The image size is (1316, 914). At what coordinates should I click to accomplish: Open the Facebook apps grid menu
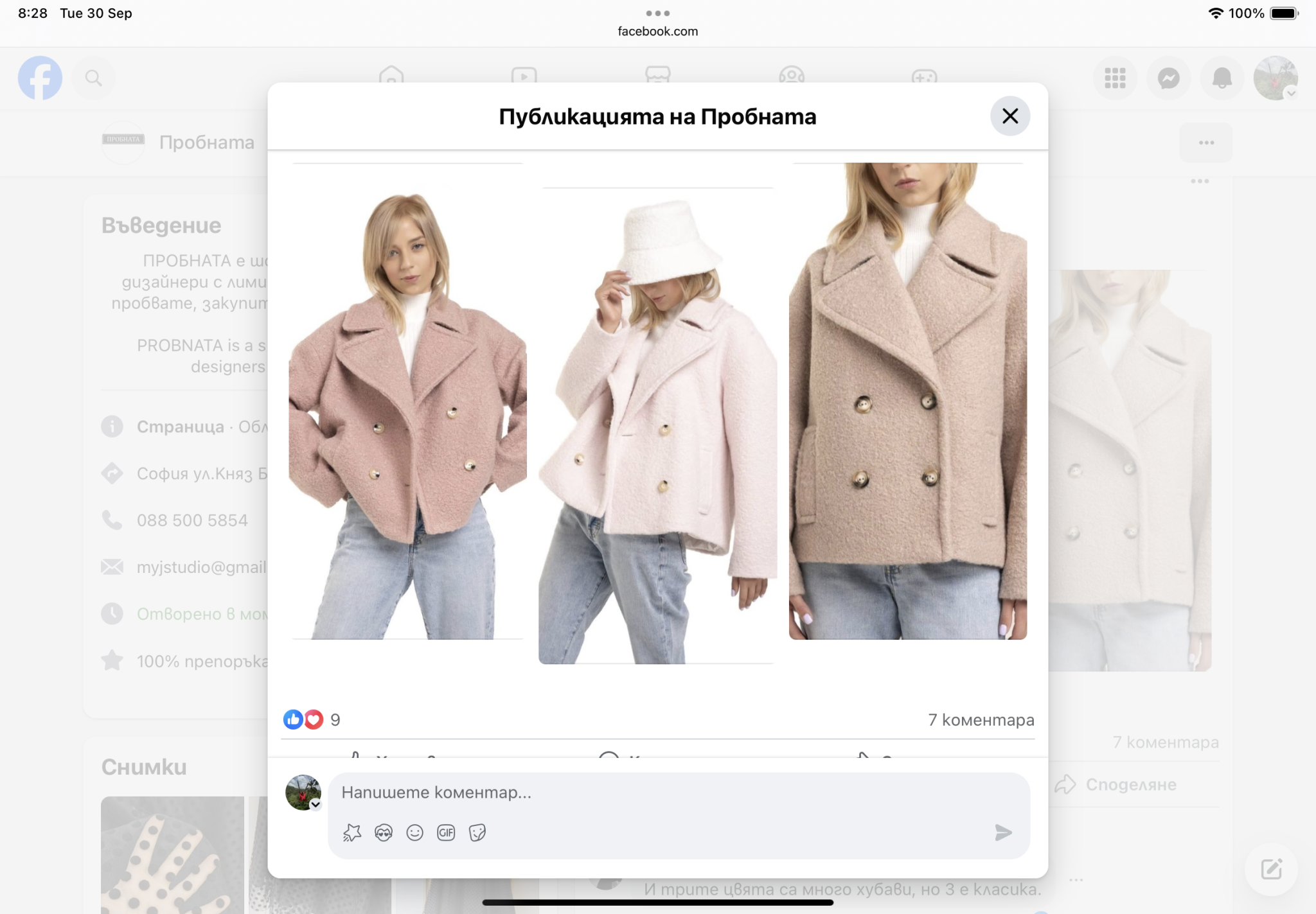[x=1115, y=78]
